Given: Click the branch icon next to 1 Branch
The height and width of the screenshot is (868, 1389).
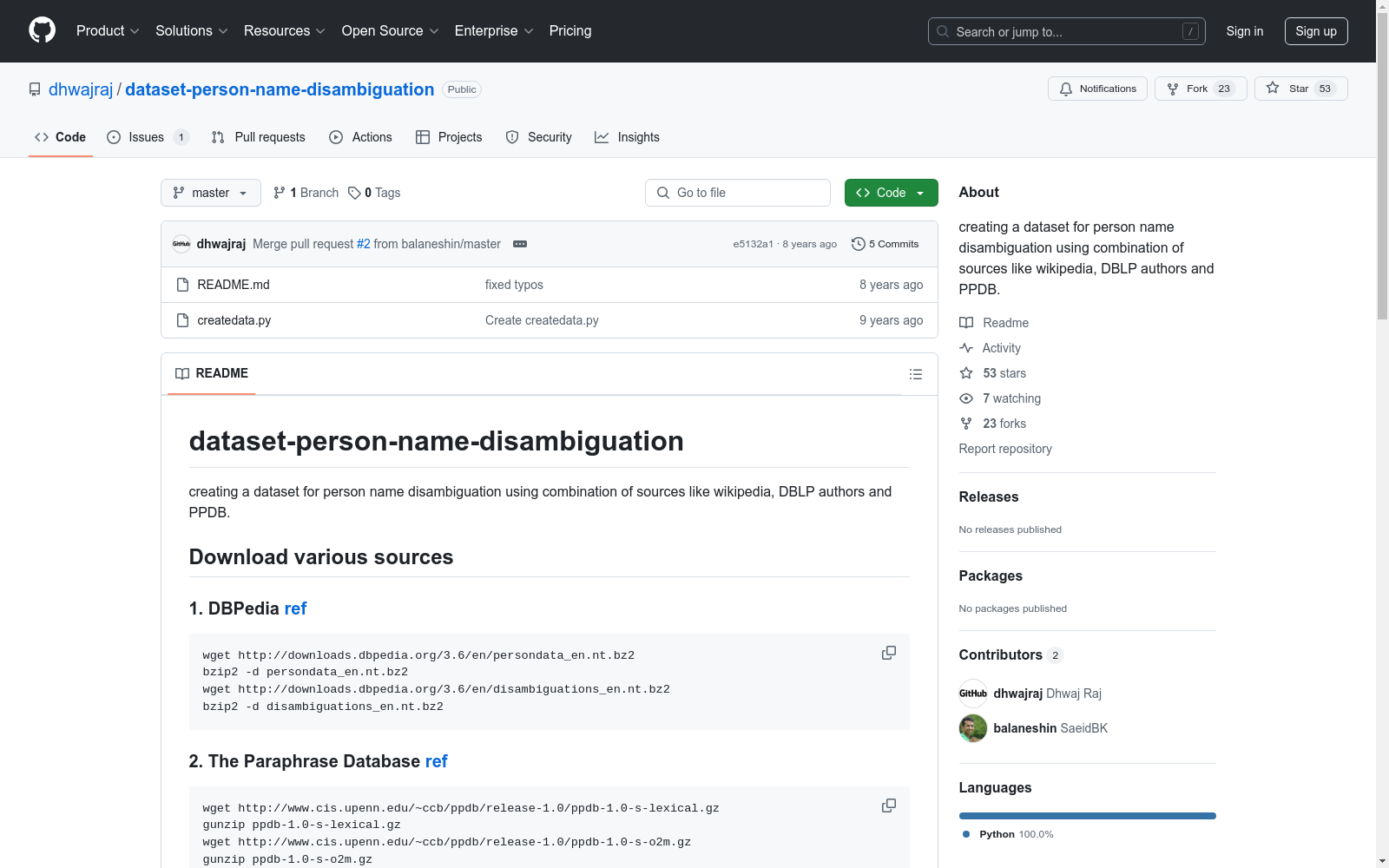Looking at the screenshot, I should [280, 193].
